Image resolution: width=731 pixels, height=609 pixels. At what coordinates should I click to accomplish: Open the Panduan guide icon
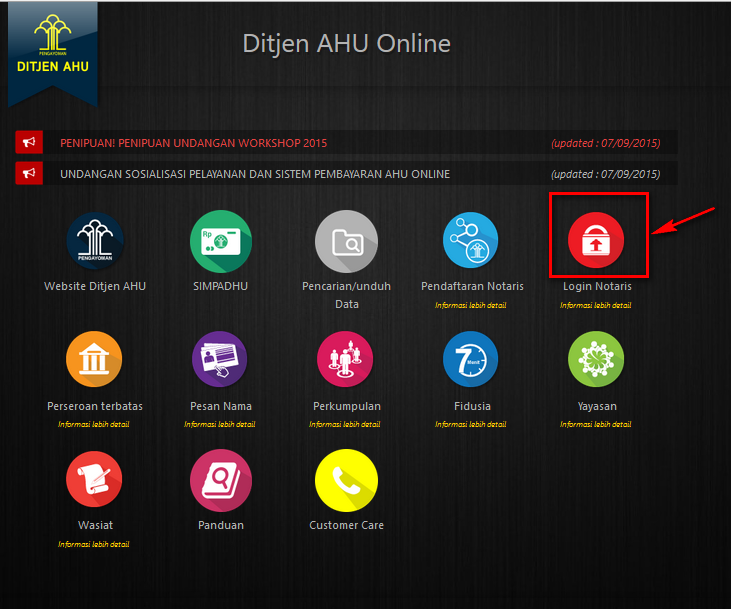click(x=221, y=480)
